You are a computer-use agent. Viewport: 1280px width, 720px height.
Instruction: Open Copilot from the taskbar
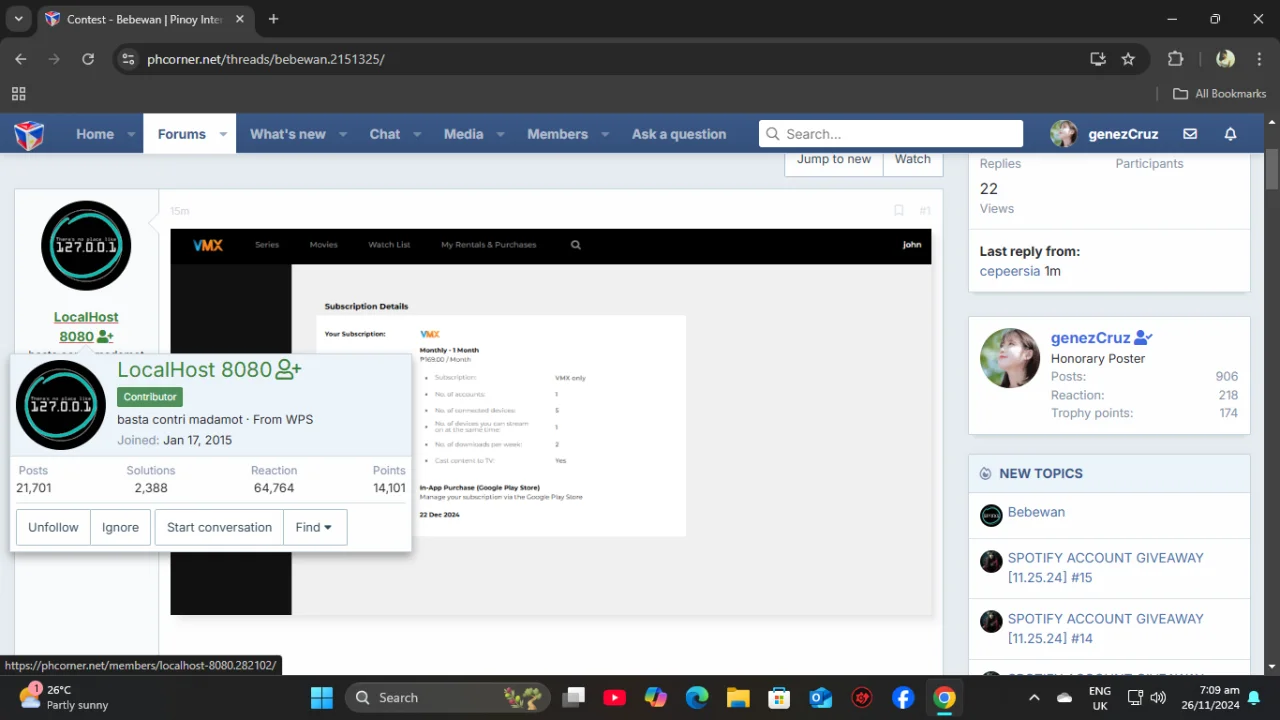click(656, 698)
